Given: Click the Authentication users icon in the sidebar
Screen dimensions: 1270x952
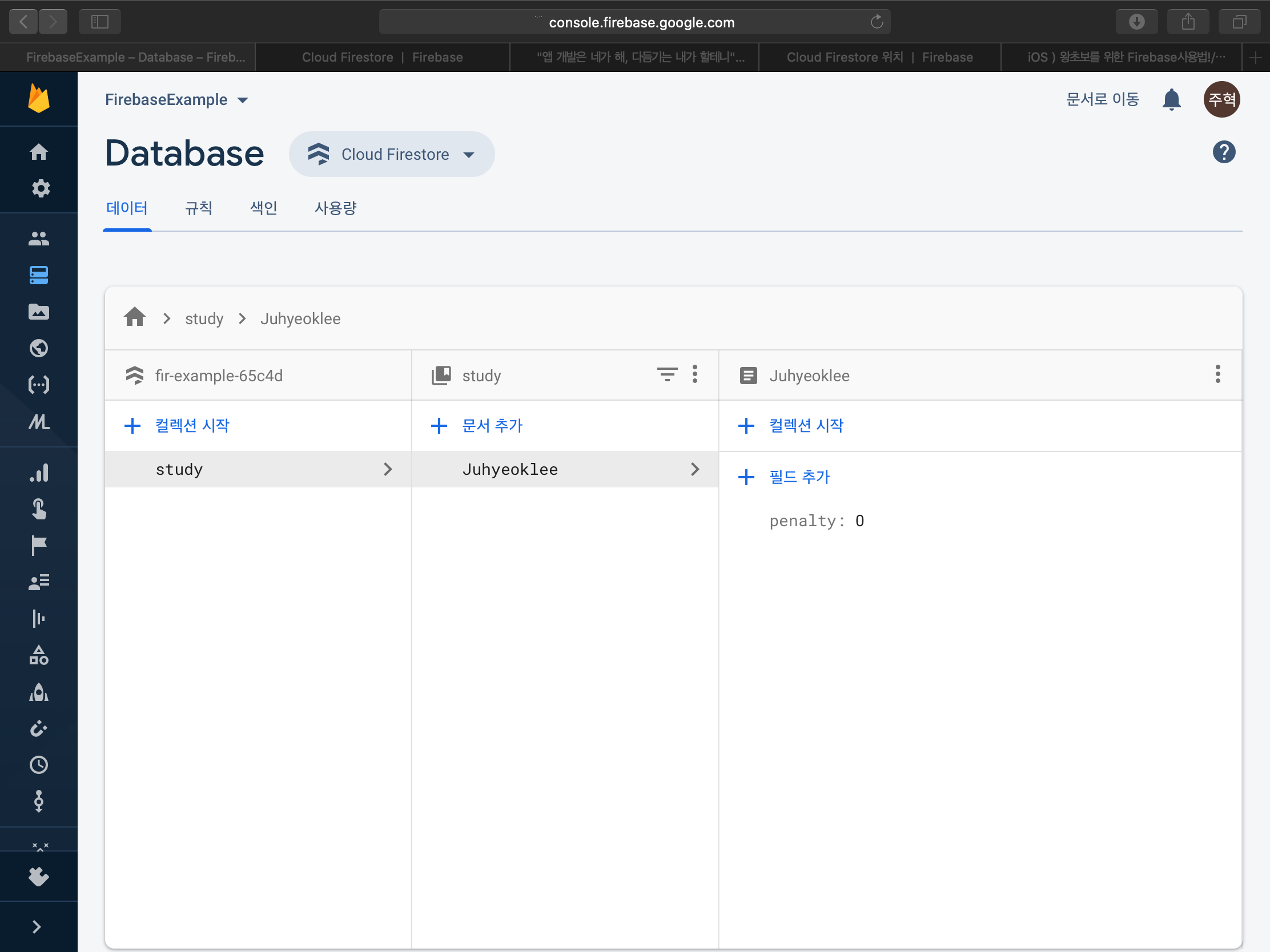Looking at the screenshot, I should (x=38, y=239).
